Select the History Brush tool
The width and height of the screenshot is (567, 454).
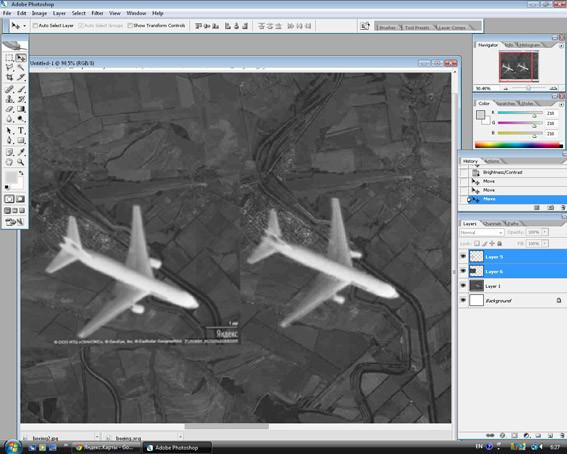[21, 99]
